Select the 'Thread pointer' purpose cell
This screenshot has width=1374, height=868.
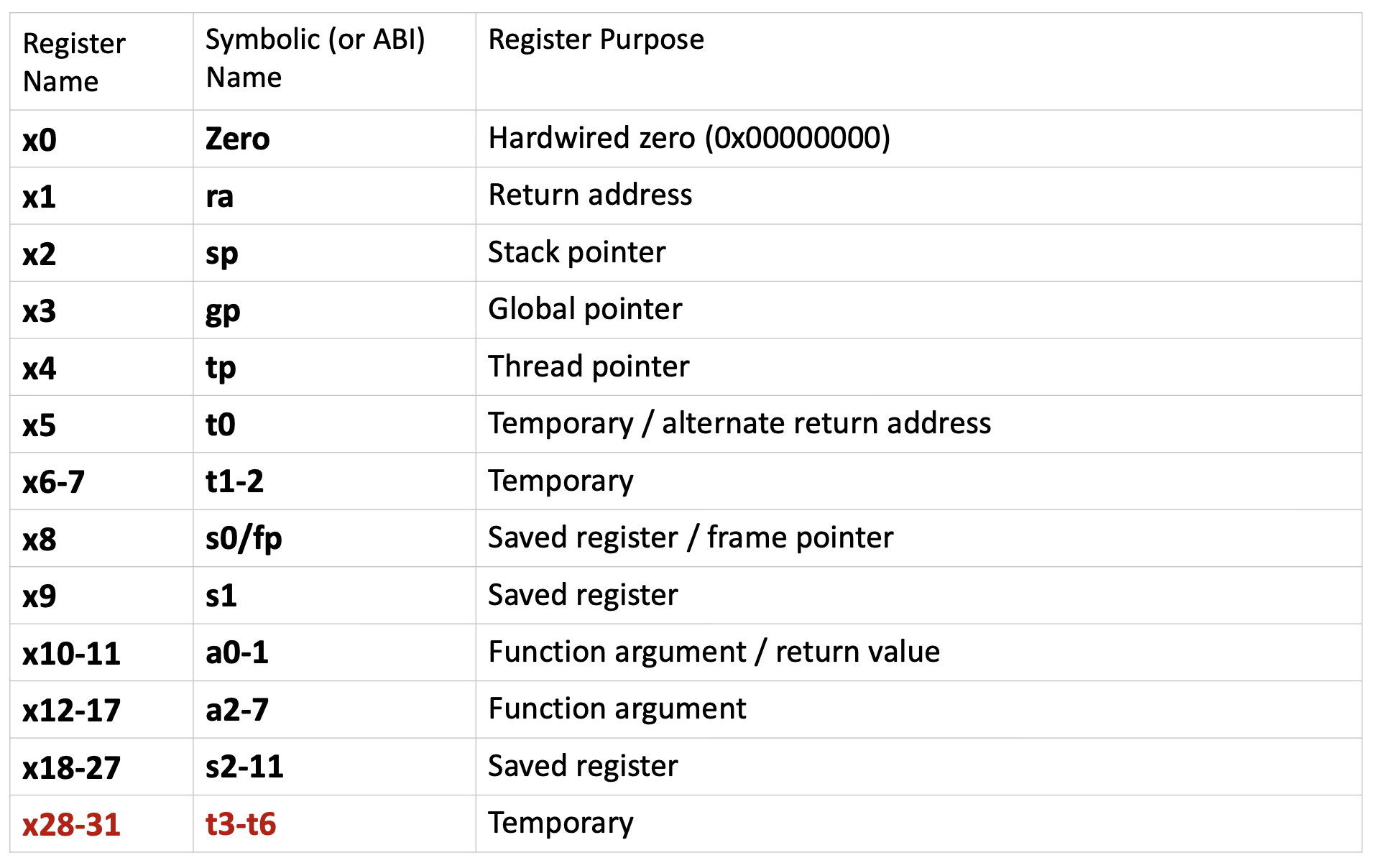click(x=589, y=366)
